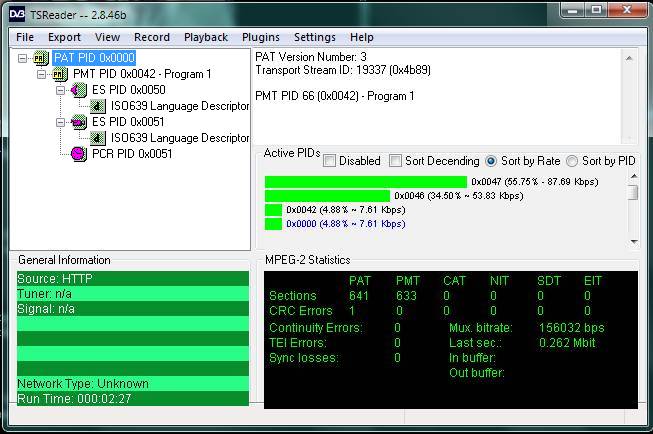This screenshot has height=434, width=653.
Task: Close the TSReader window
Action: (627, 10)
